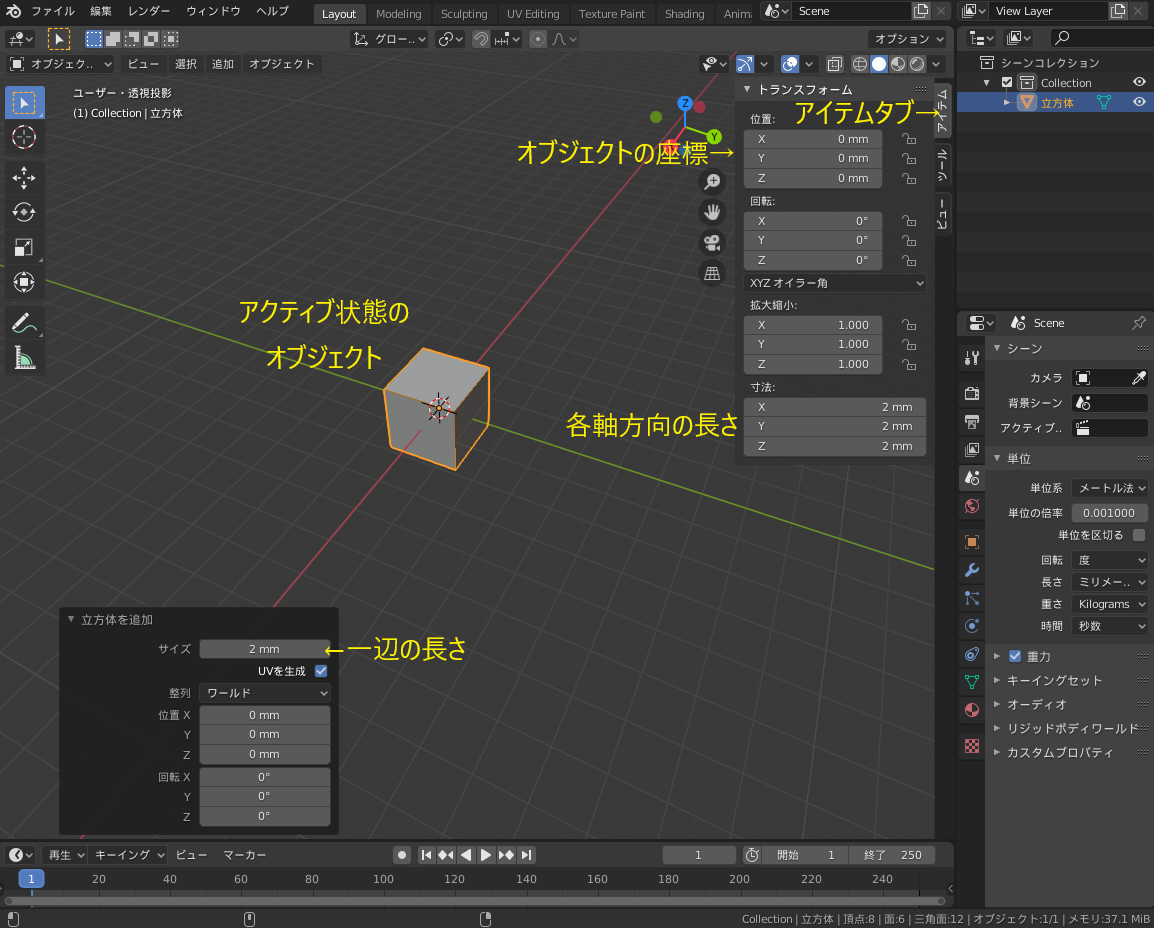The image size is (1154, 928).
Task: Lock the 位置 X value
Action: pos(910,139)
